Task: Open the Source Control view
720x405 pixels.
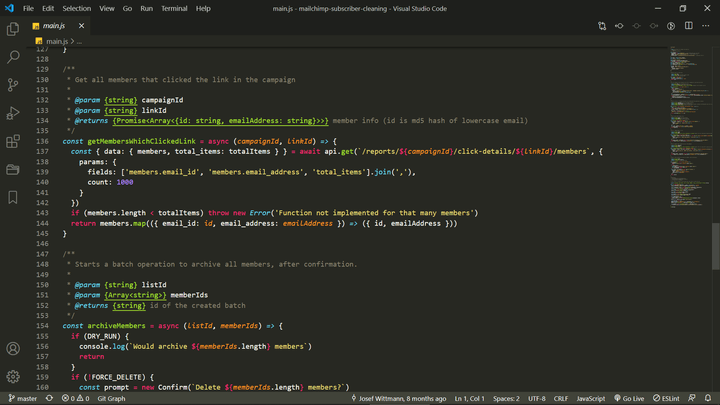Action: (13, 85)
